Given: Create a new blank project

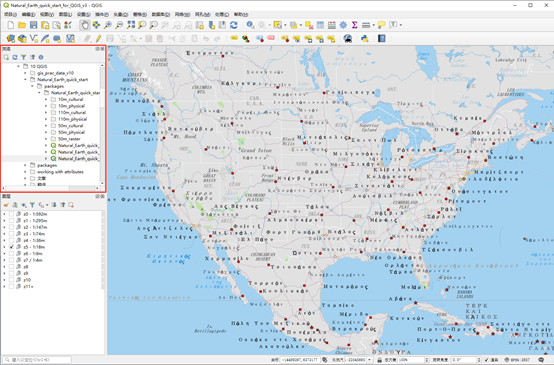Looking at the screenshot, I should click(11, 25).
